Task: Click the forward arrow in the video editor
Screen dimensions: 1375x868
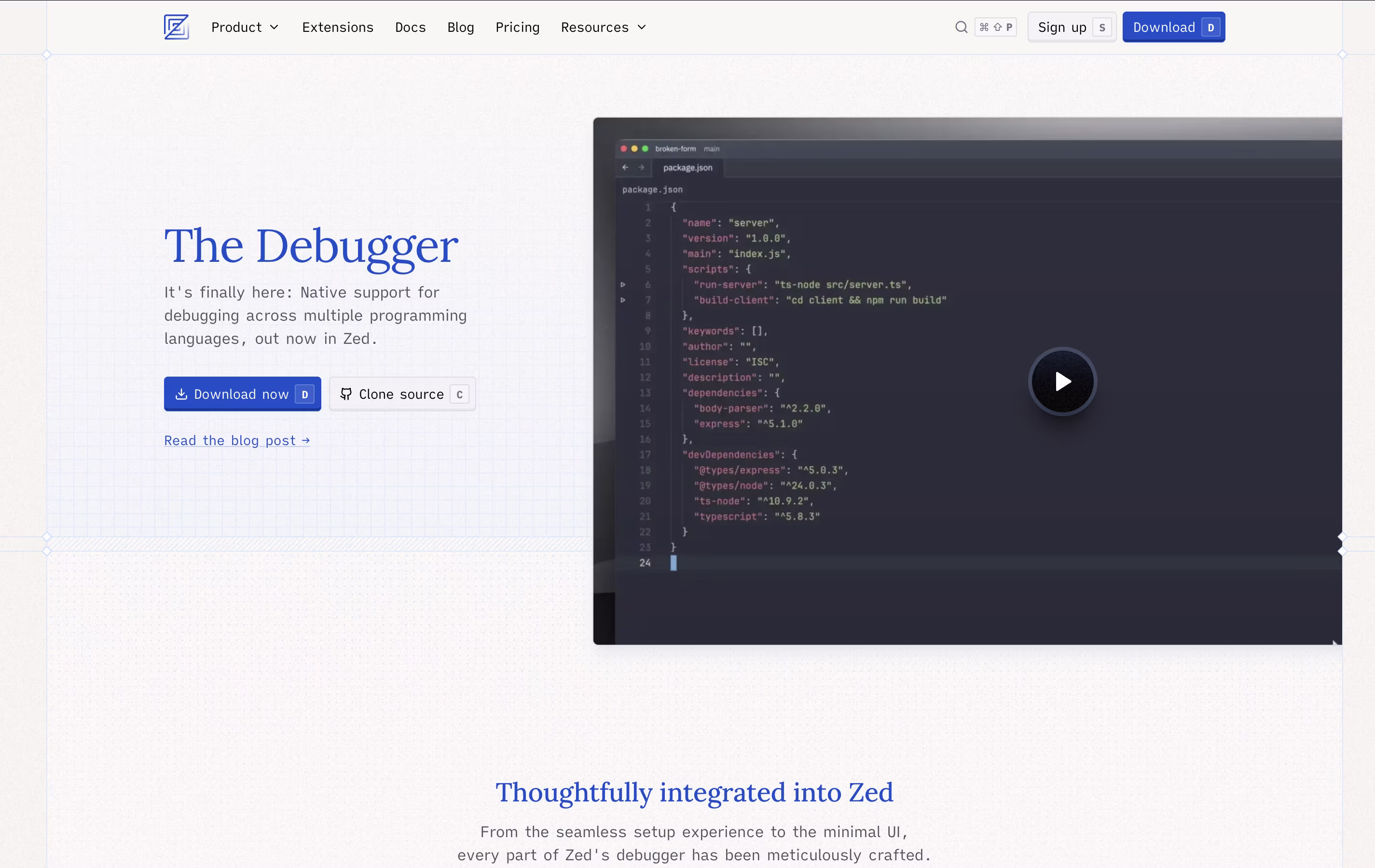Action: click(641, 167)
